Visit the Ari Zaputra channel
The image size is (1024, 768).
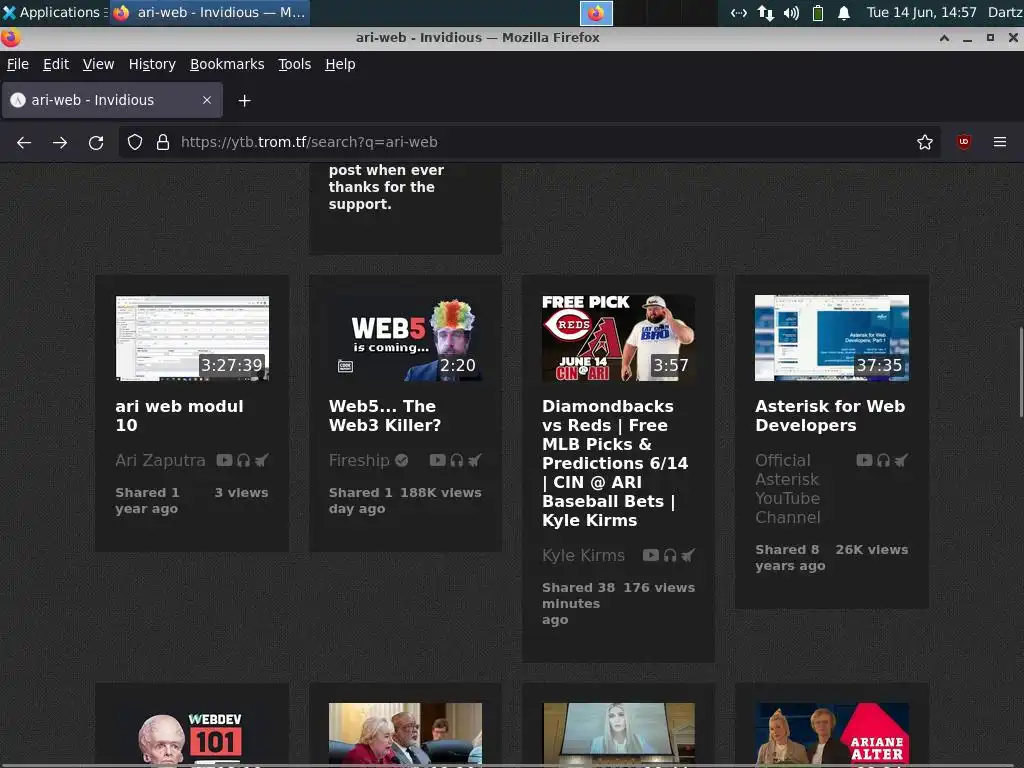(x=160, y=460)
